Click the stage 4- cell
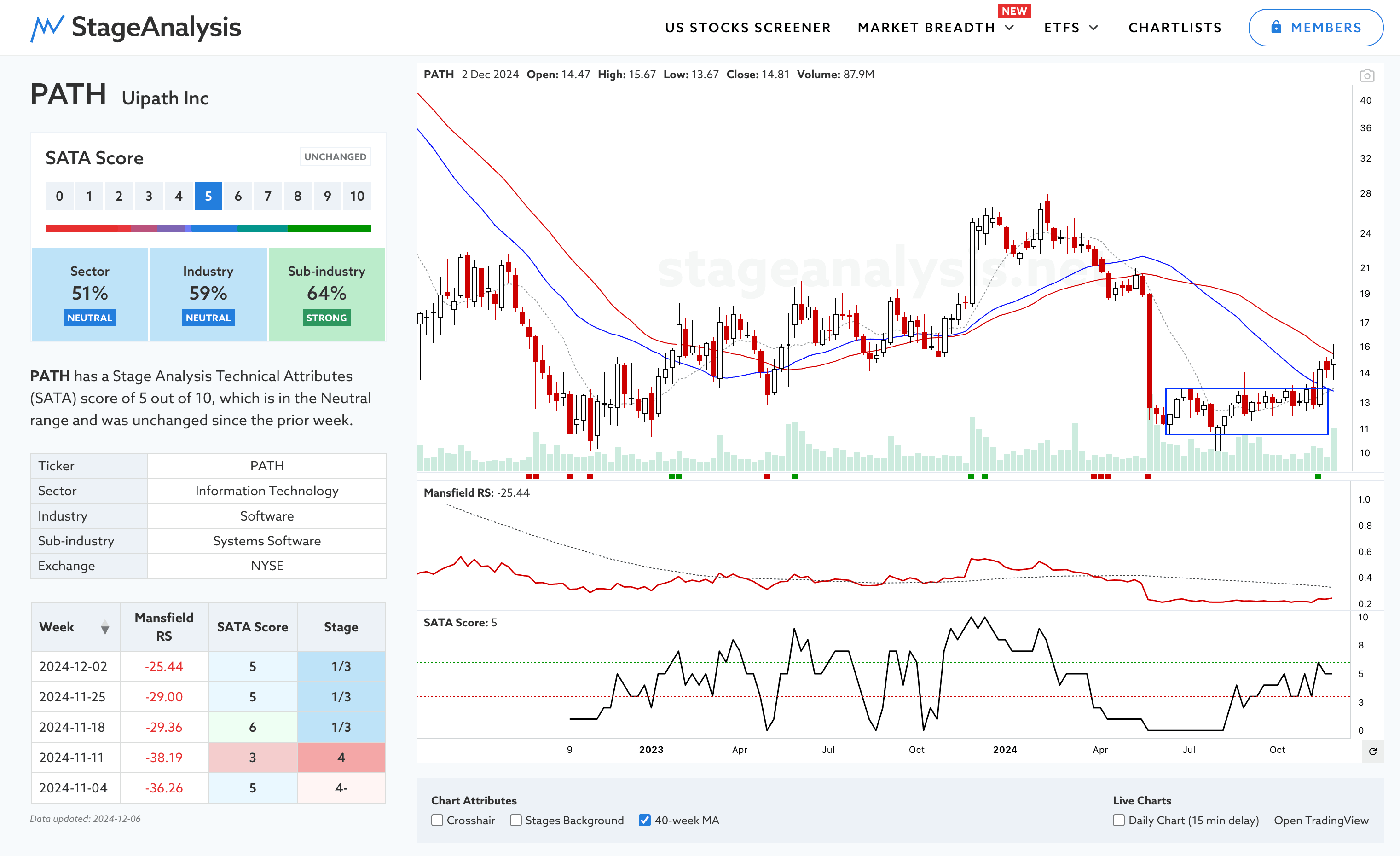 [x=341, y=788]
